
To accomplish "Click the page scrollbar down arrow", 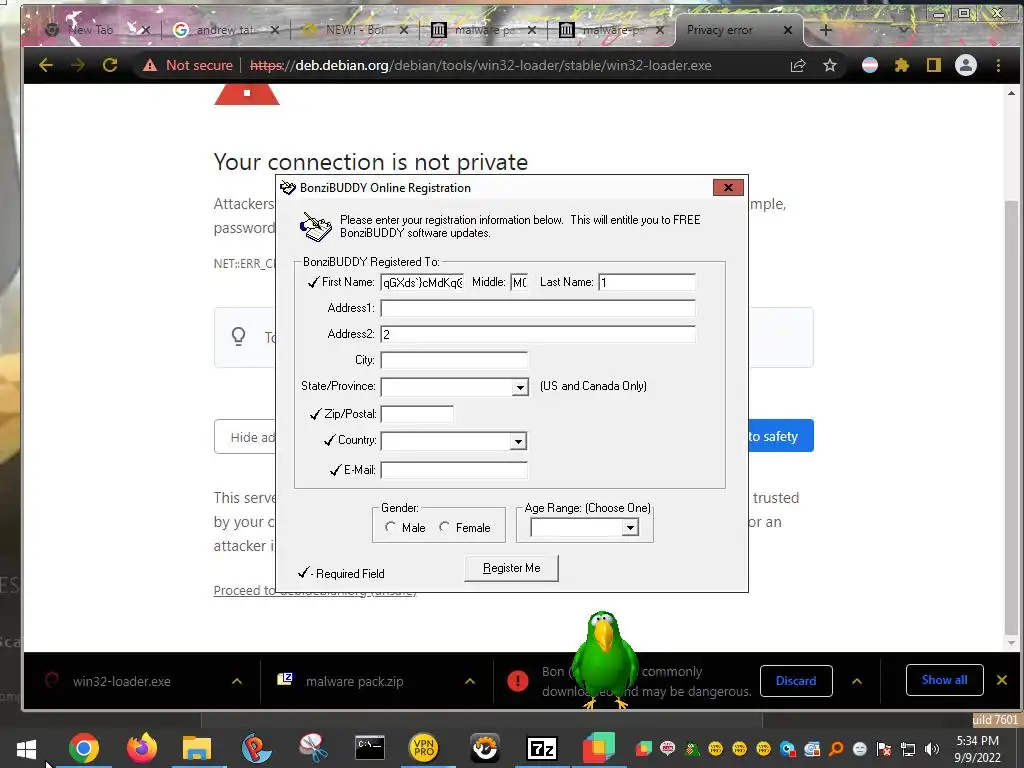I will pyautogui.click(x=1011, y=643).
